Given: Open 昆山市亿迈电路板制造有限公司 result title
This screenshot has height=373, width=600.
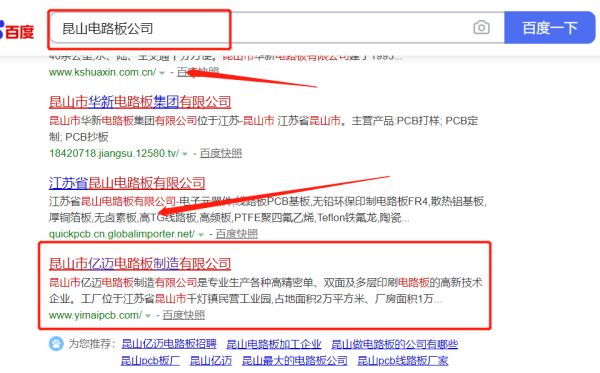Looking at the screenshot, I should tap(140, 264).
